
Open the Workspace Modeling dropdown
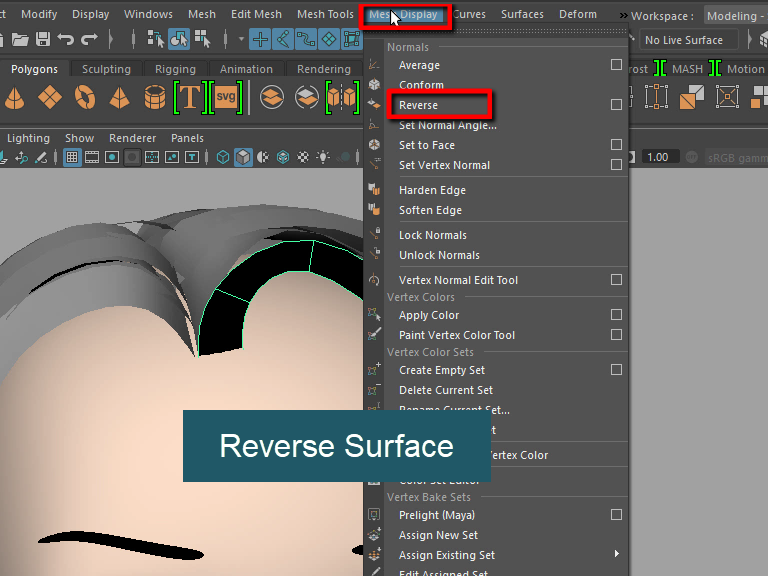click(x=735, y=15)
